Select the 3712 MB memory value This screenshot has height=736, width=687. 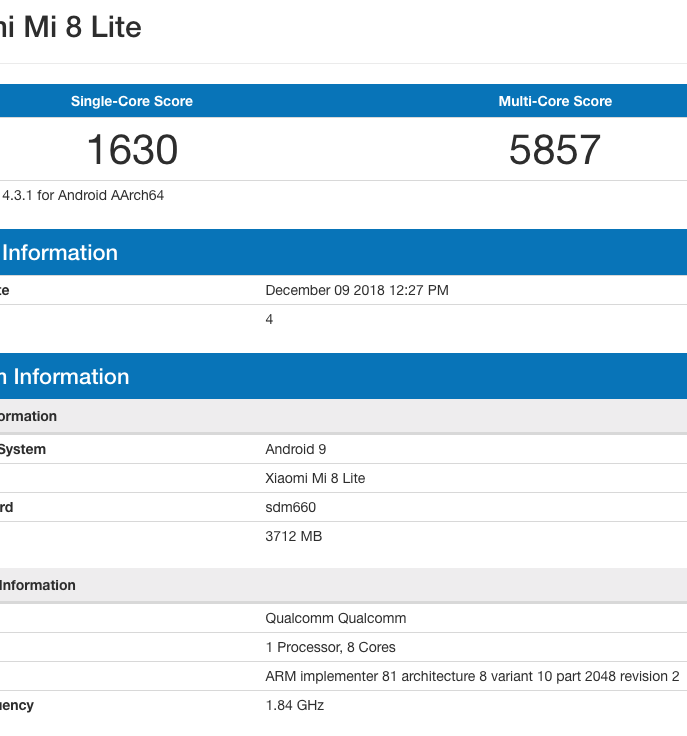pos(293,536)
